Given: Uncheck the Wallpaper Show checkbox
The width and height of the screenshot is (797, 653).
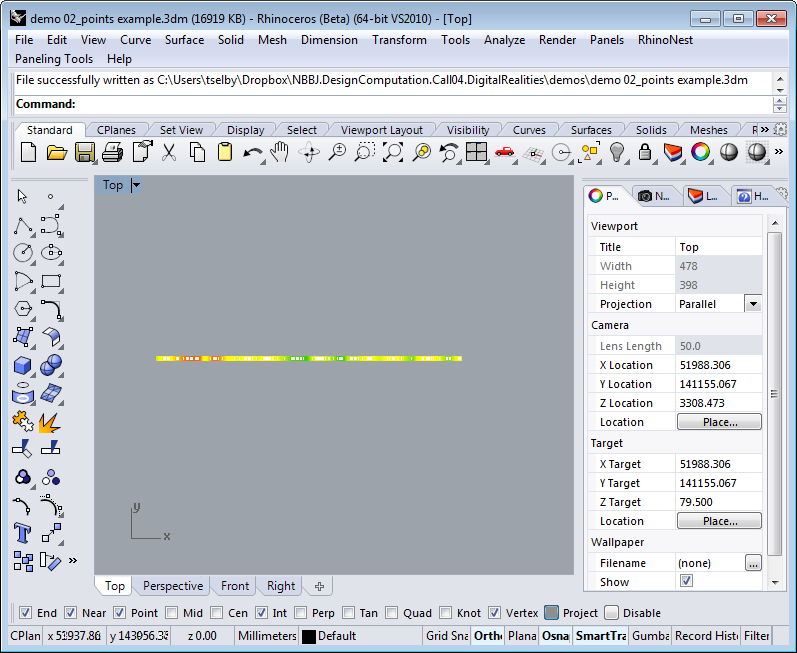Looking at the screenshot, I should pos(686,581).
